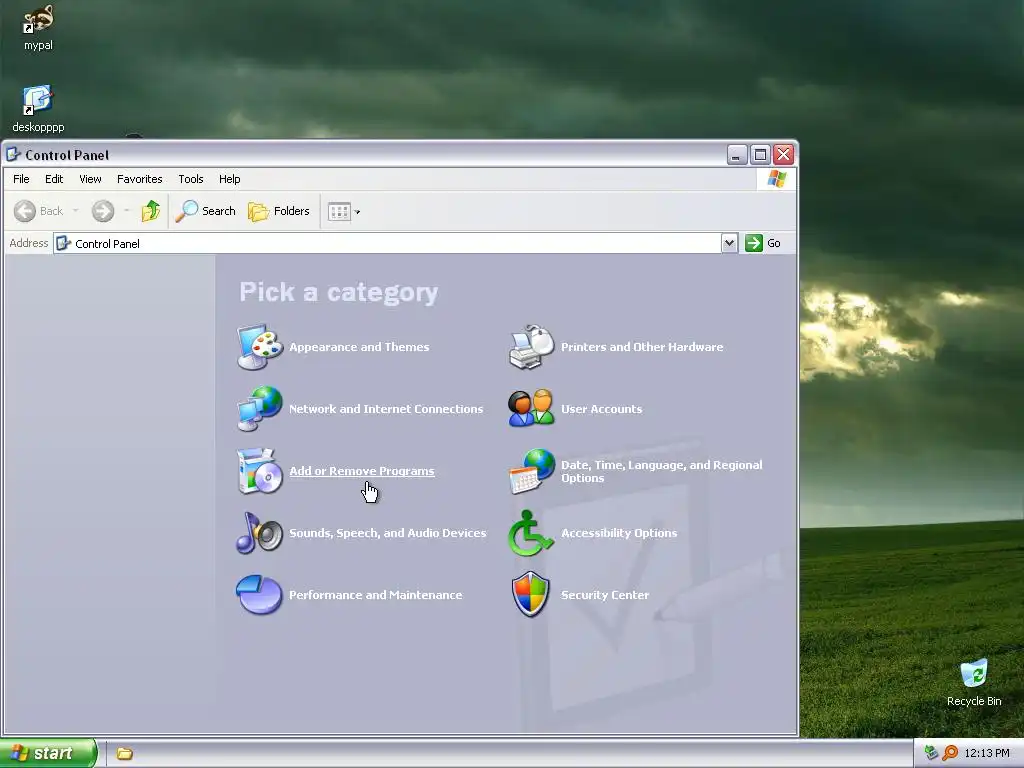
Task: Click the Up folder toolbar icon
Action: coord(151,211)
